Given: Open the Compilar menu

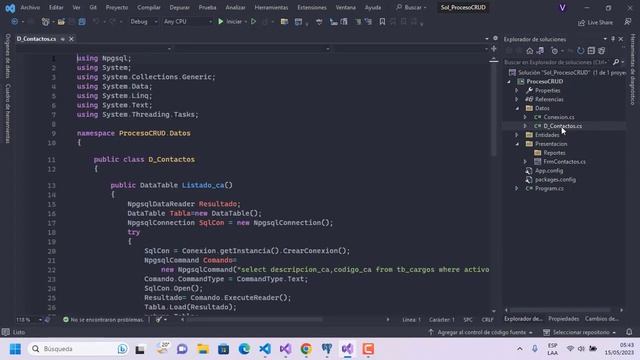Looking at the screenshot, I should point(149,7).
